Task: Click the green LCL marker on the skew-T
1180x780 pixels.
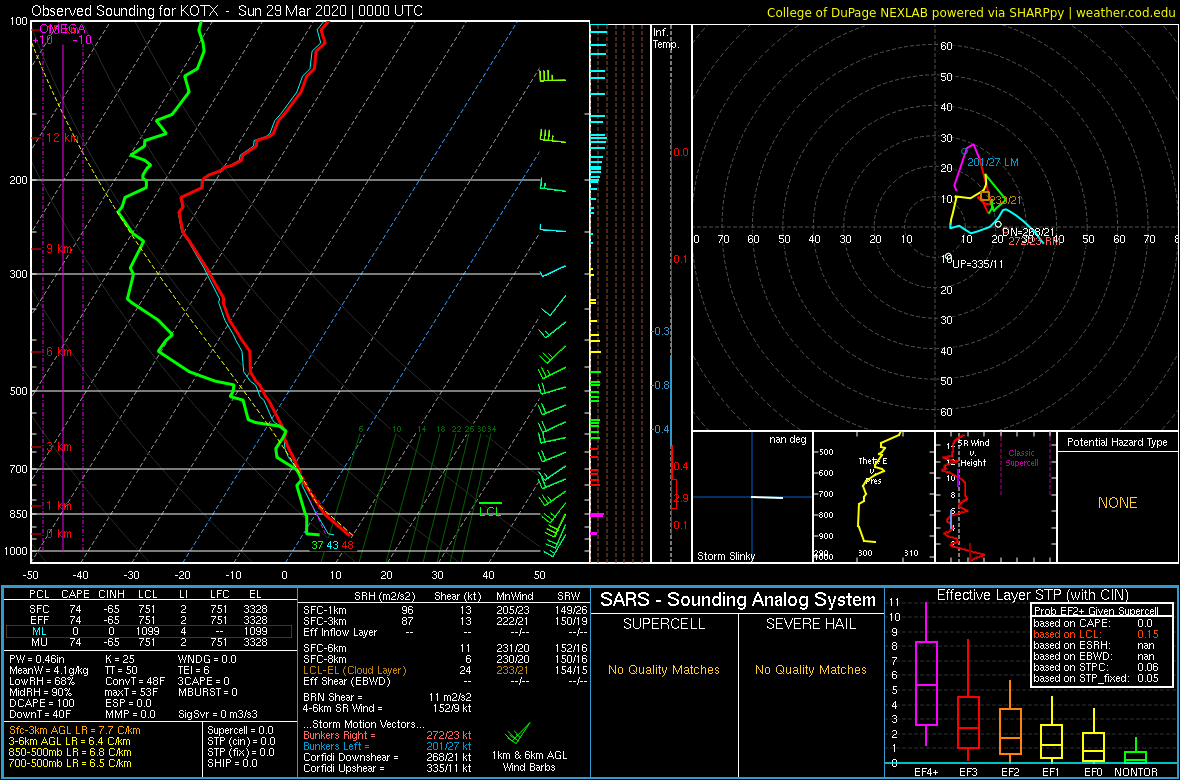Action: pos(490,508)
